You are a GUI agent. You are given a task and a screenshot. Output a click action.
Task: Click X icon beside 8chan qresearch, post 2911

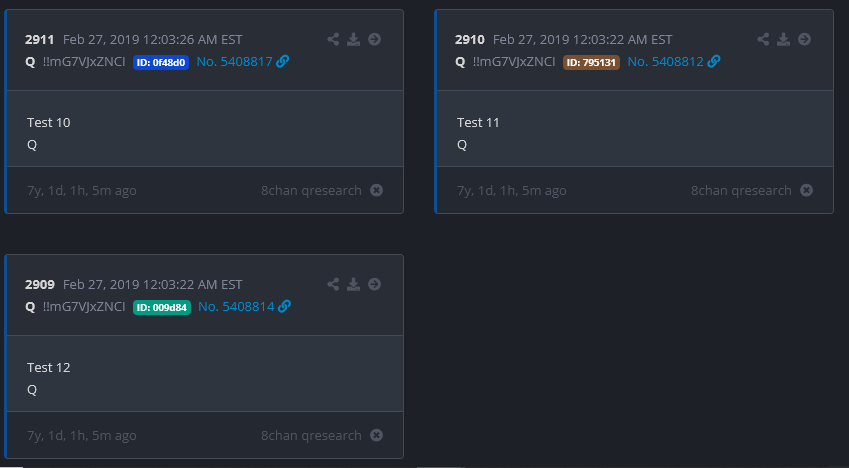pyautogui.click(x=376, y=190)
